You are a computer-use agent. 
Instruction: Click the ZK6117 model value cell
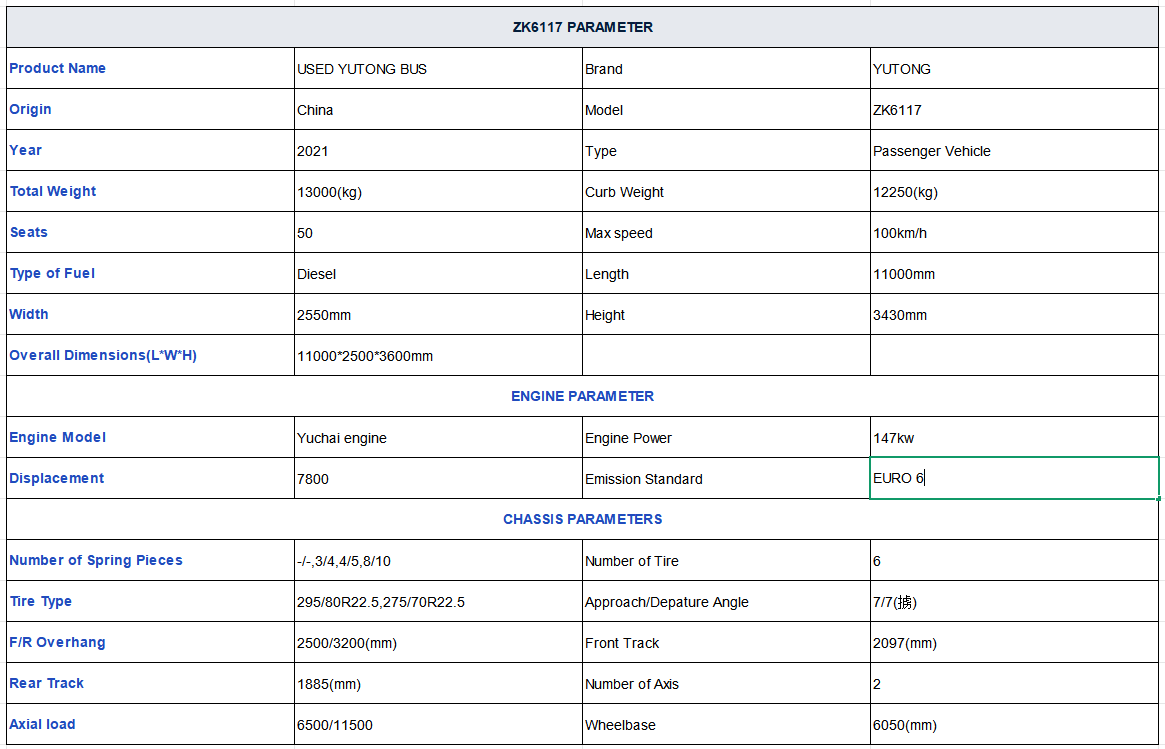(1014, 109)
